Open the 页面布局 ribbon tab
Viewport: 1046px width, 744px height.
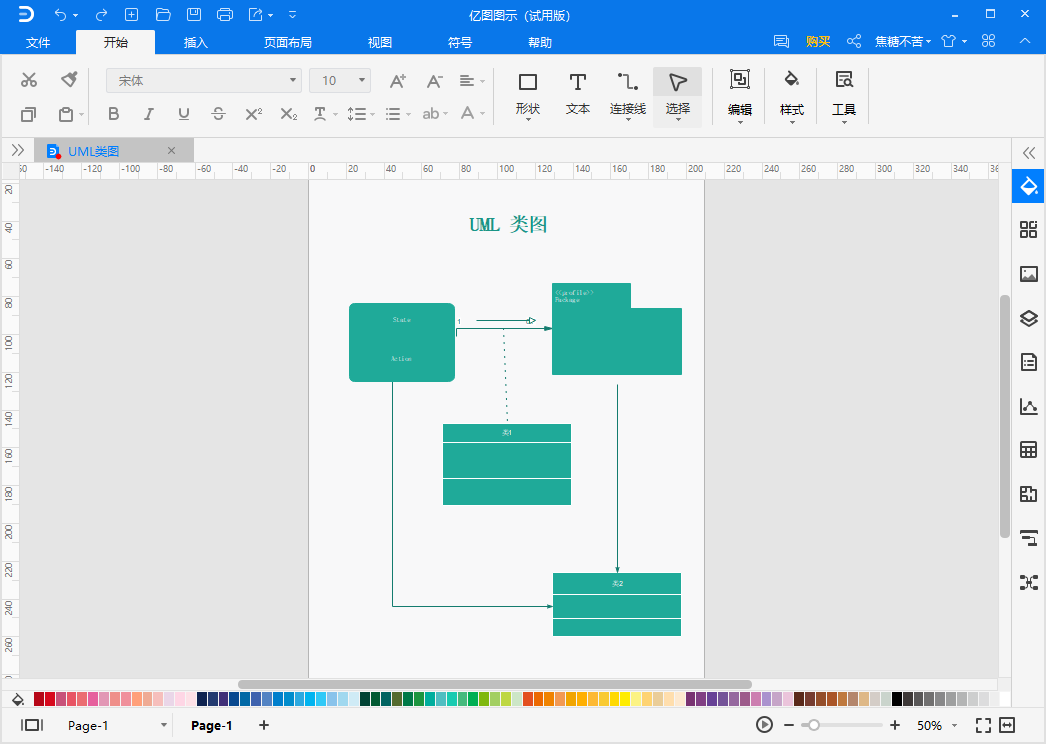[288, 43]
